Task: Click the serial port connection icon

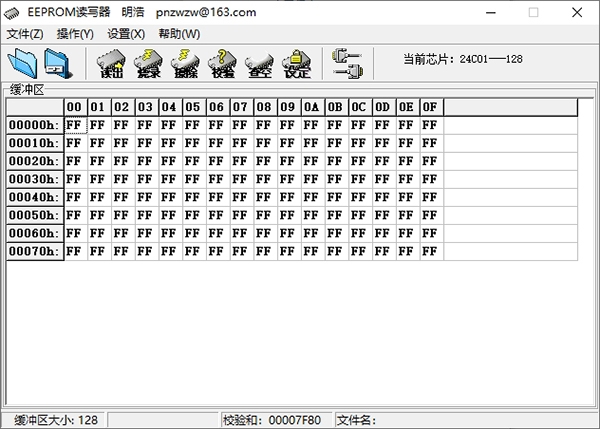Action: tap(347, 64)
